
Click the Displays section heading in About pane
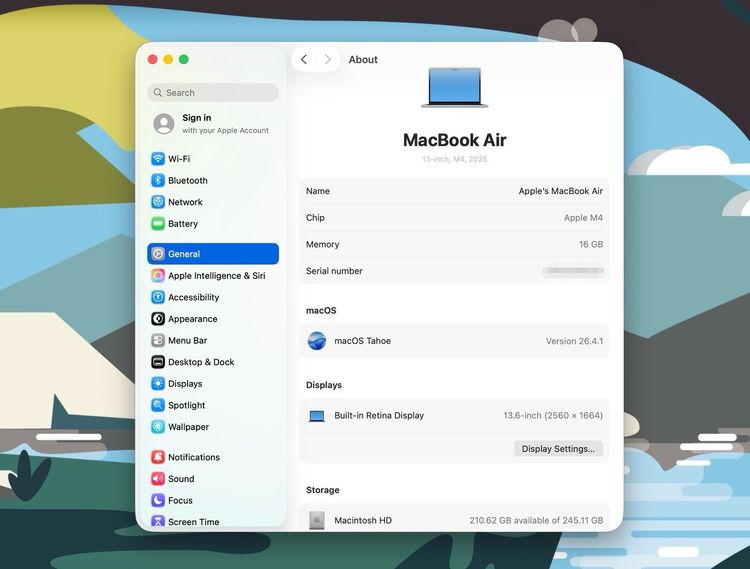(324, 385)
